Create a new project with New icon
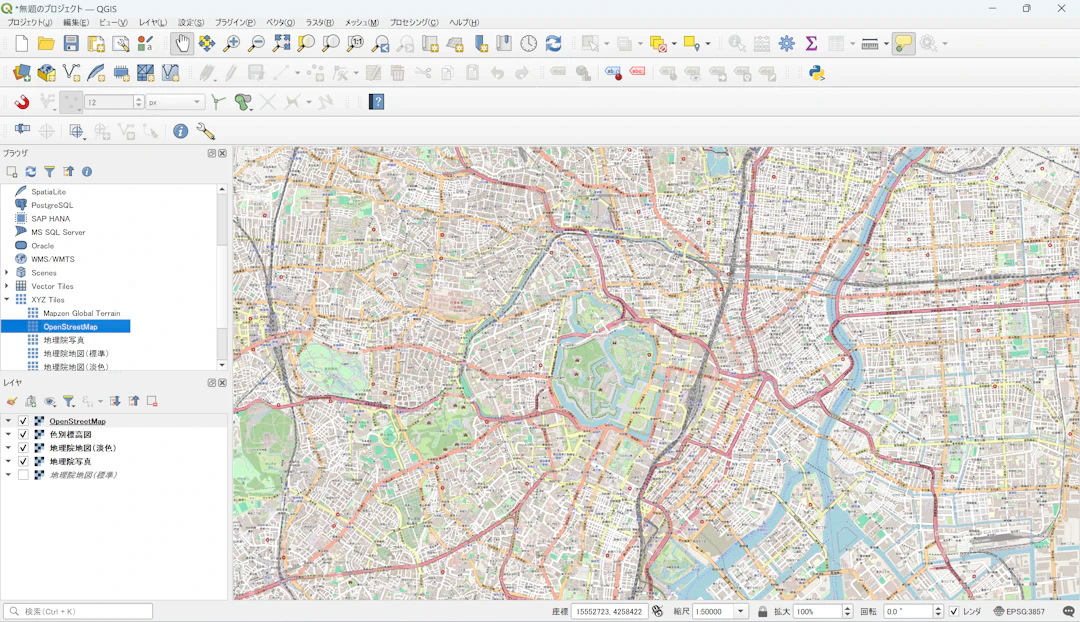This screenshot has width=1080, height=622. (x=21, y=43)
